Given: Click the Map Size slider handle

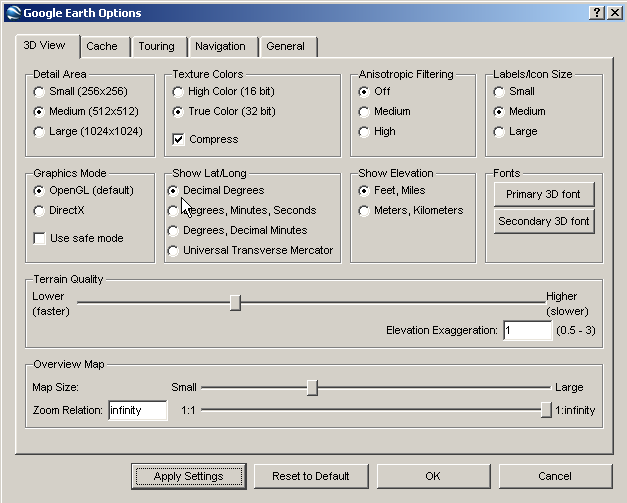Looking at the screenshot, I should [312, 387].
